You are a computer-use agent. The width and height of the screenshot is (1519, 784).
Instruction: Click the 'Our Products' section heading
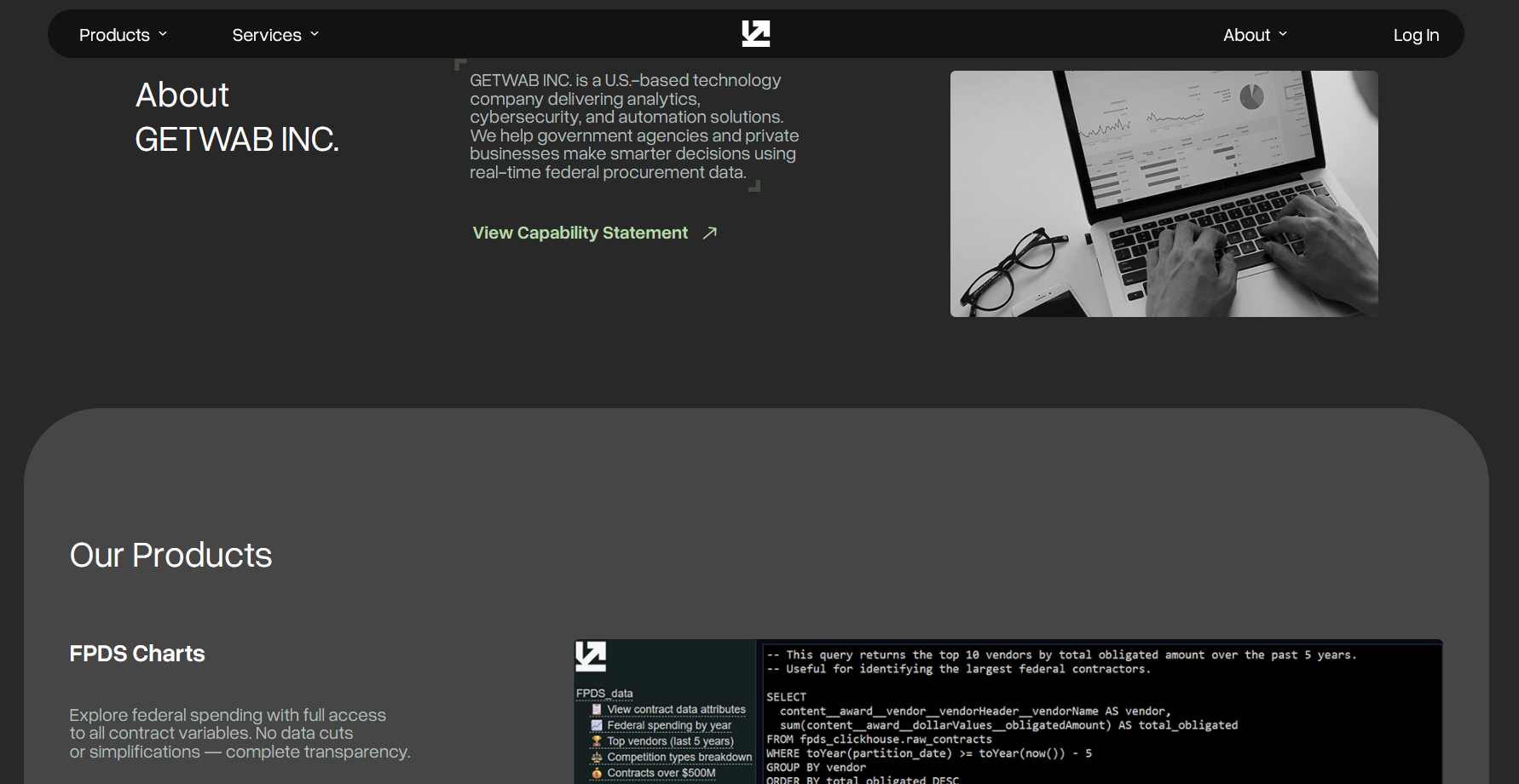coord(170,555)
